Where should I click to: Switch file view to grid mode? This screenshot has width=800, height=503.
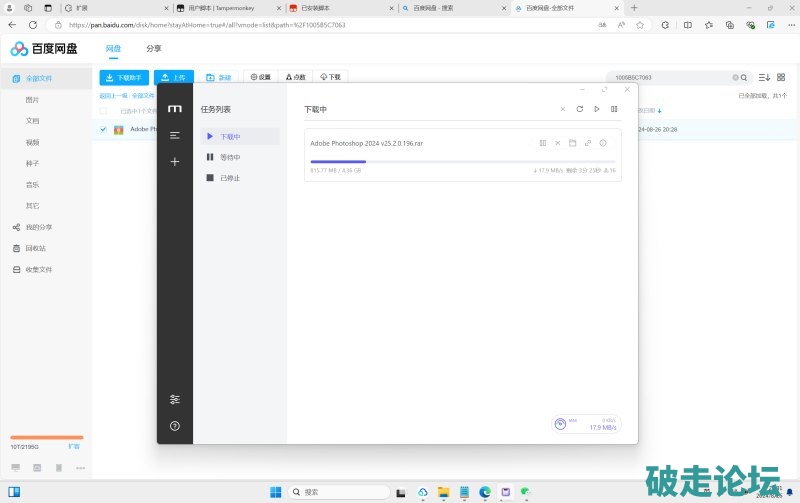[781, 77]
